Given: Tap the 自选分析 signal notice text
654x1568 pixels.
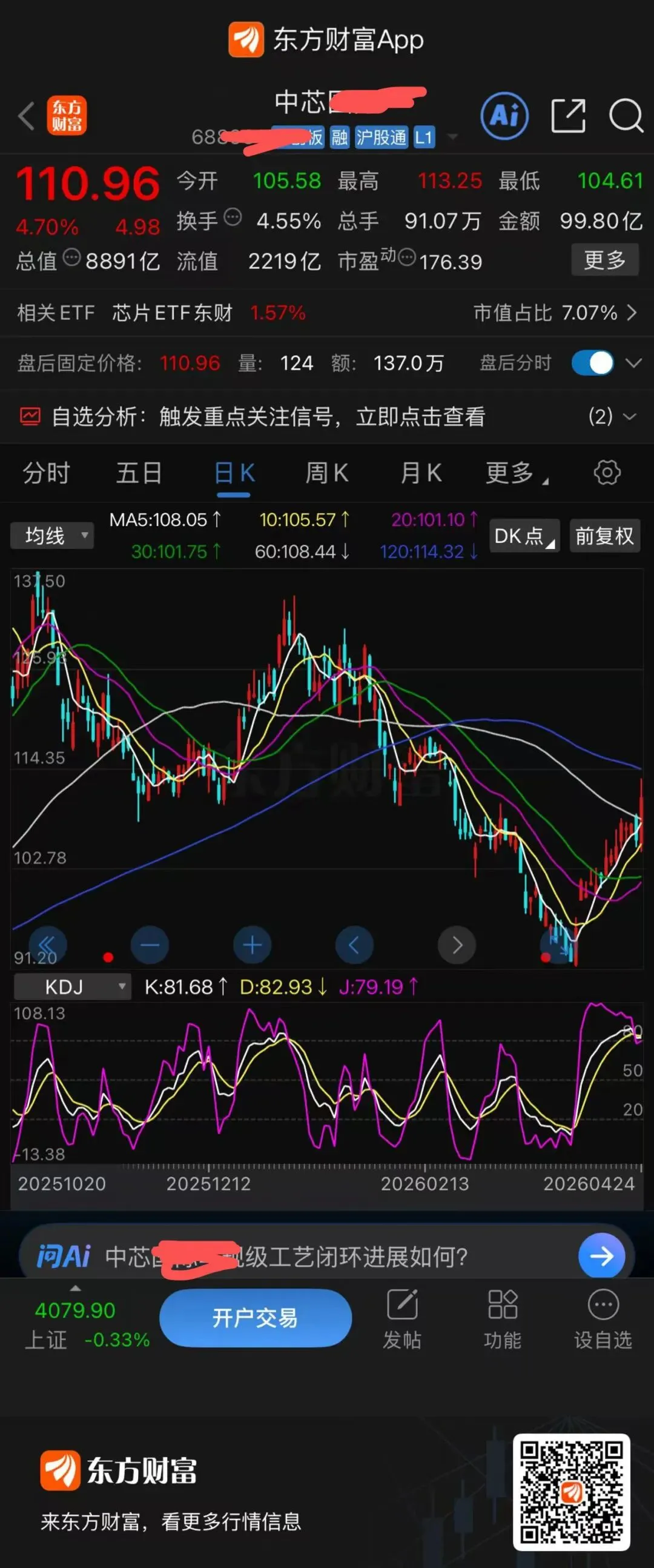Looking at the screenshot, I should pos(268,417).
